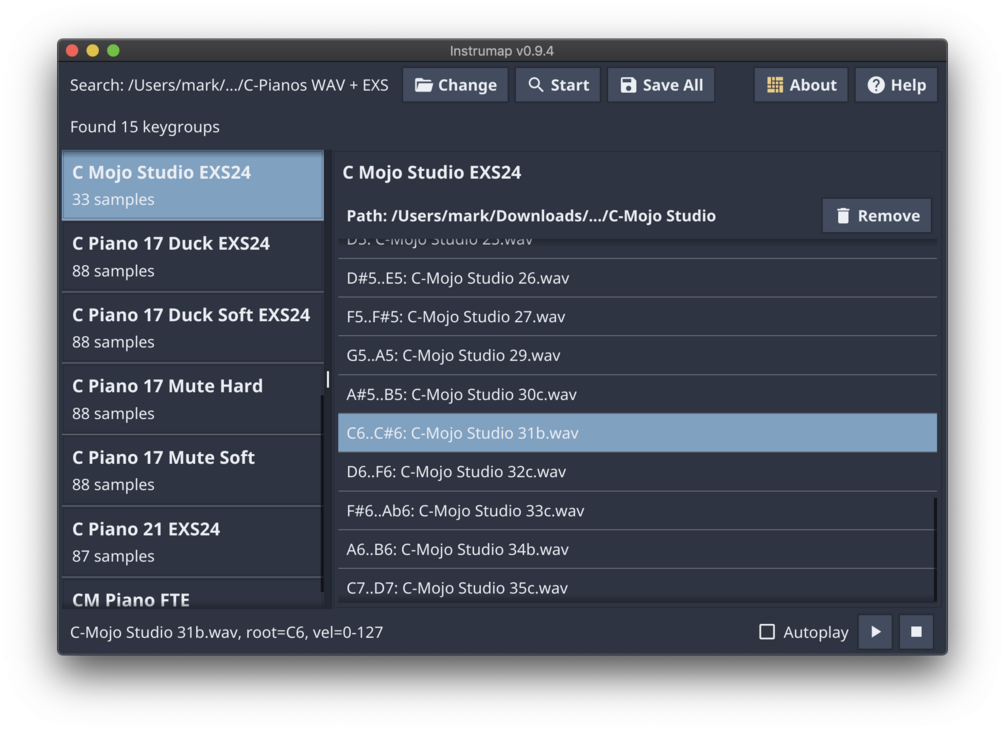Select sample D6..F6 C-Mojo Studio 32c.wav
This screenshot has width=1005, height=731.
pyautogui.click(x=637, y=472)
